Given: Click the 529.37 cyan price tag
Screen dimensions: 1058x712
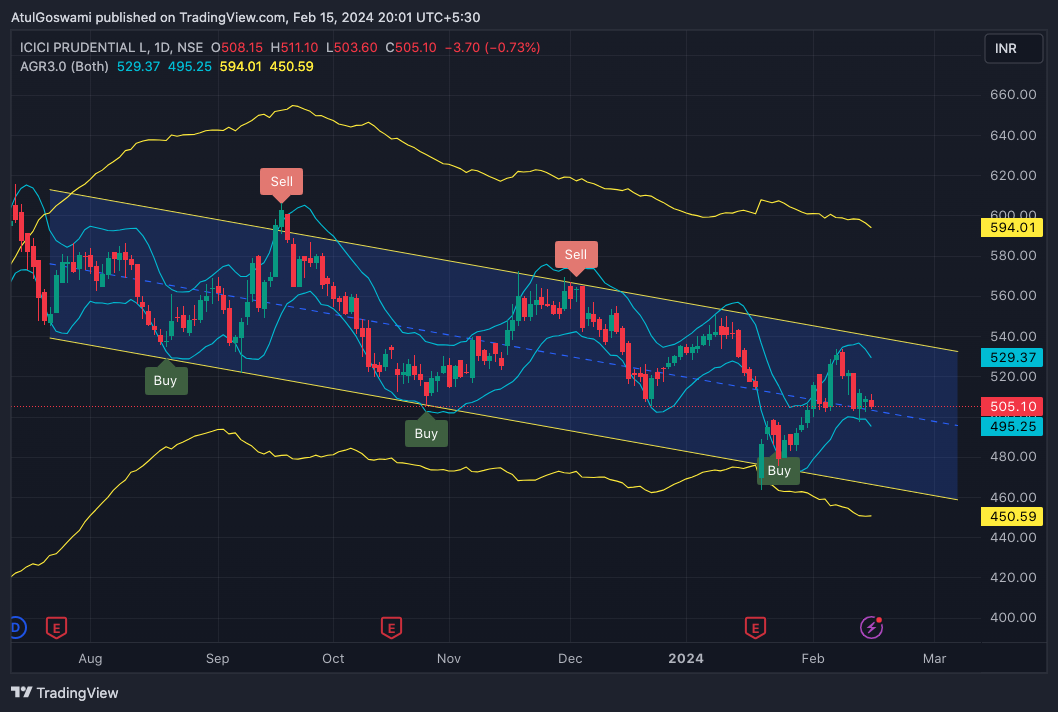Looking at the screenshot, I should coord(1012,357).
